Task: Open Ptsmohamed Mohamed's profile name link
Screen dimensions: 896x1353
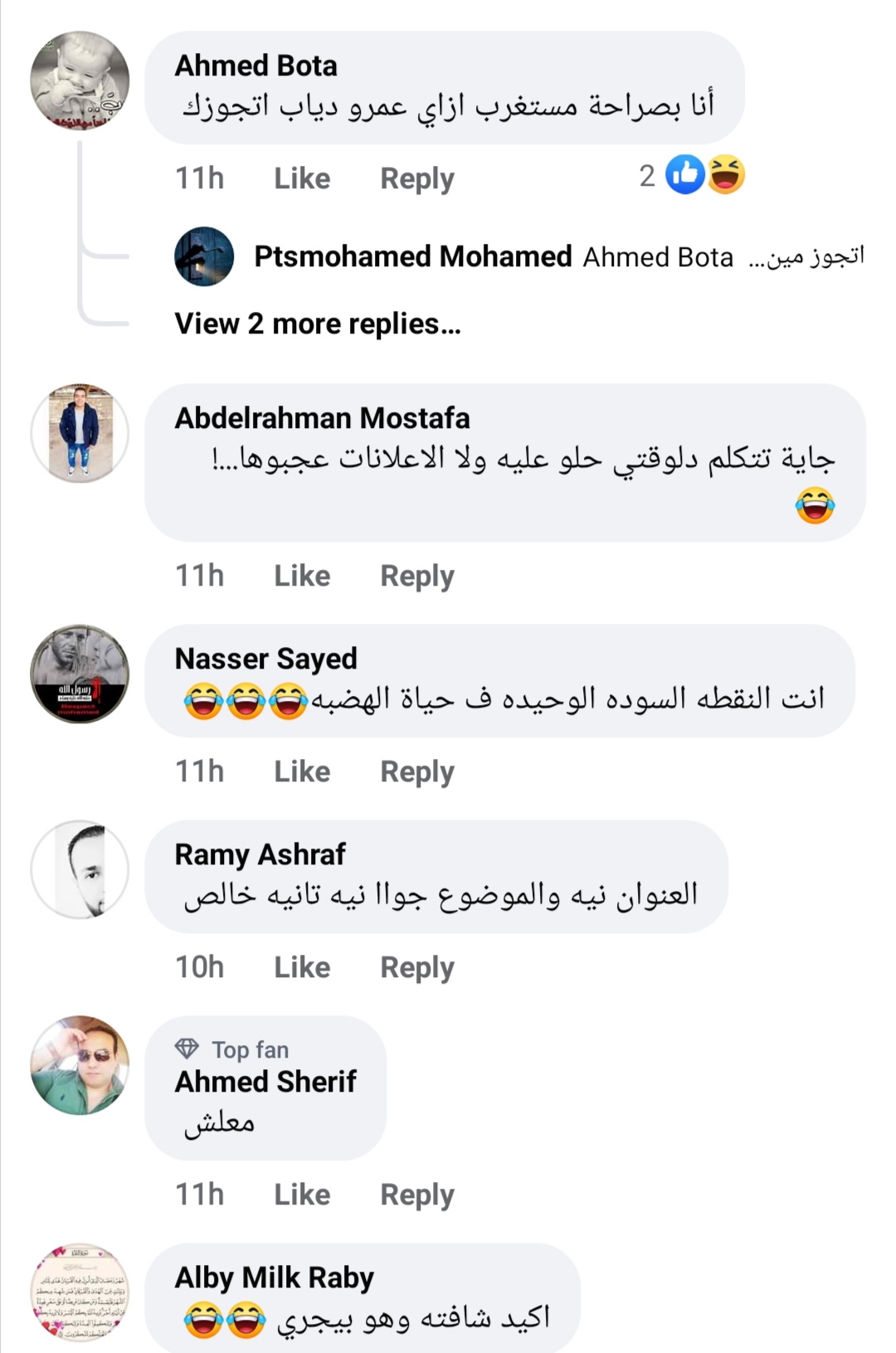Action: [412, 256]
